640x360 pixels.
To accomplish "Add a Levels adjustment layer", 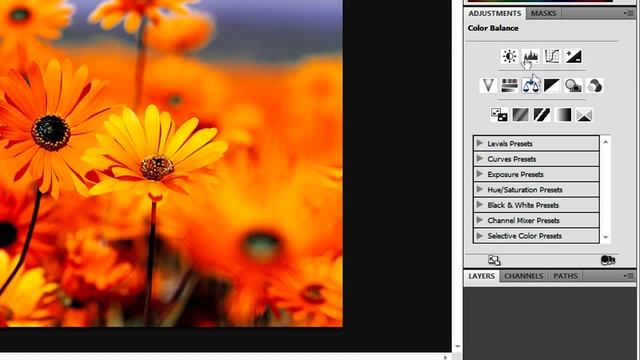I will pos(530,56).
